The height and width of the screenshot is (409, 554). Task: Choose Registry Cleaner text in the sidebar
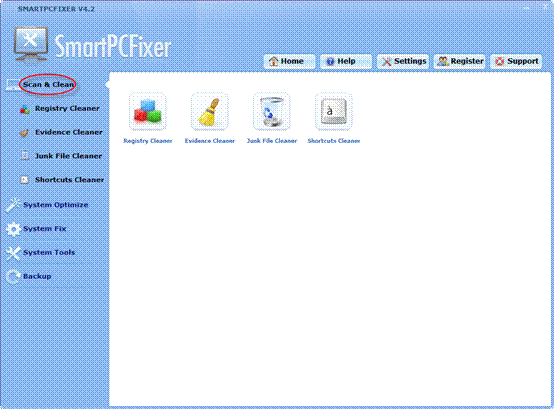pos(67,108)
